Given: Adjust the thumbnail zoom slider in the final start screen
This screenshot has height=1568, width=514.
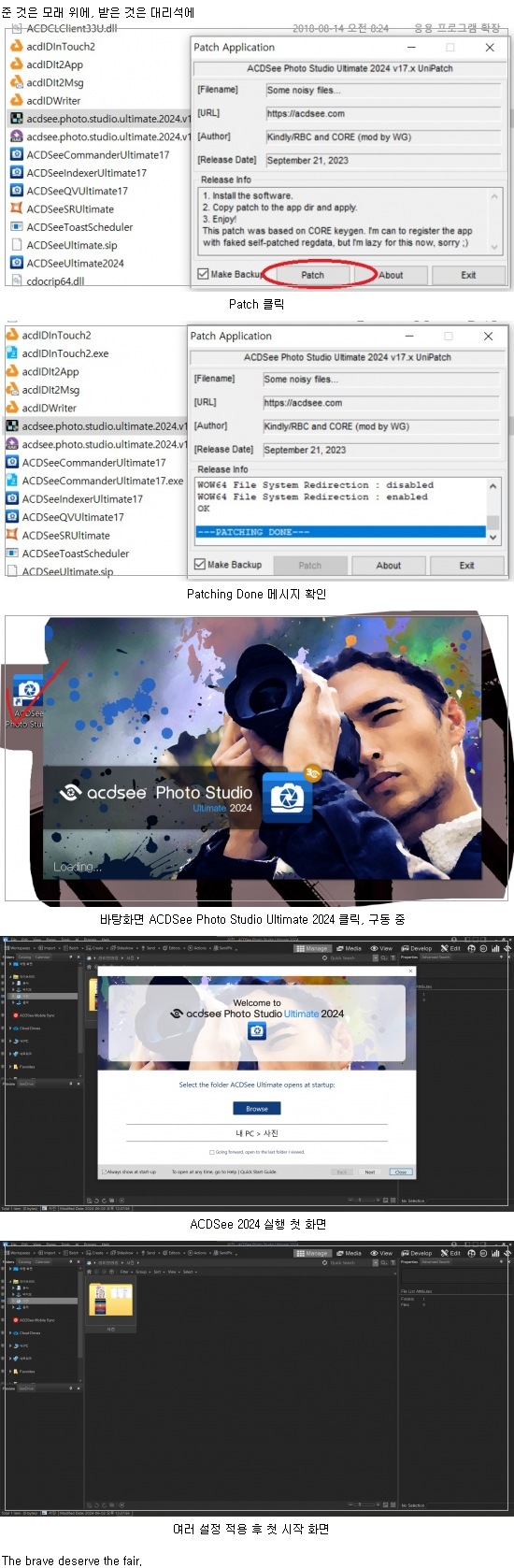Looking at the screenshot, I should click(x=364, y=1504).
